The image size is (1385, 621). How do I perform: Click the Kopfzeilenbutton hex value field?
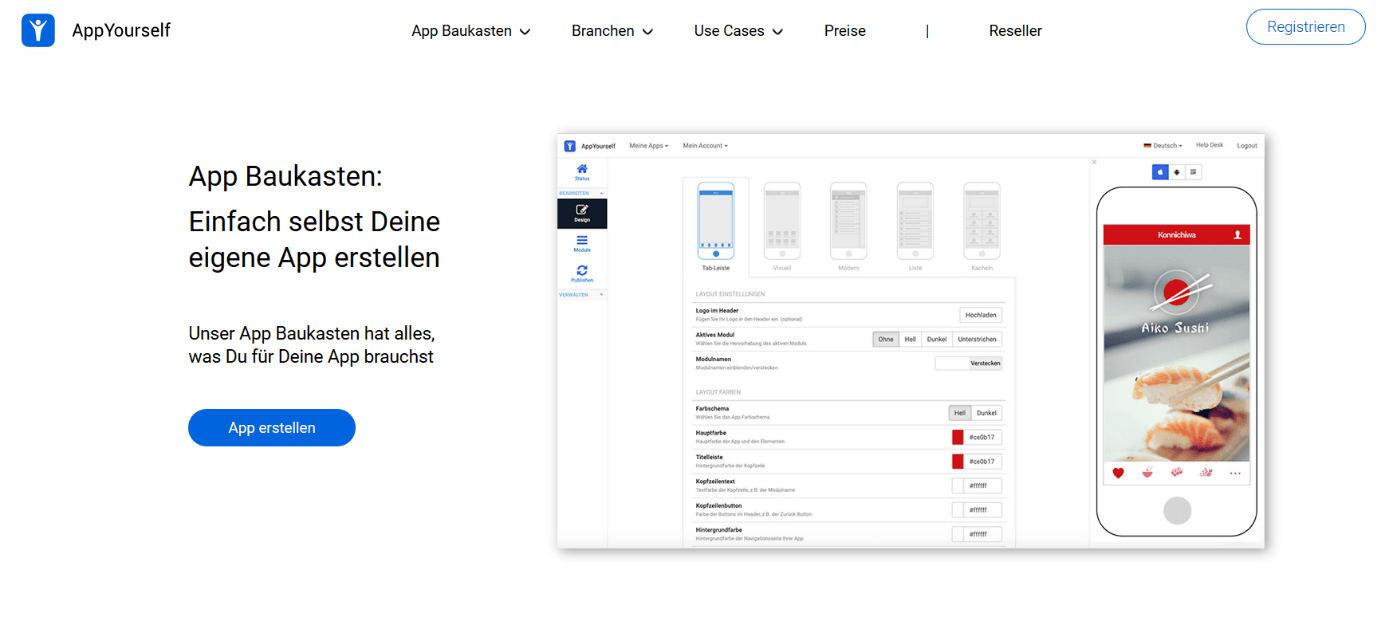(983, 510)
